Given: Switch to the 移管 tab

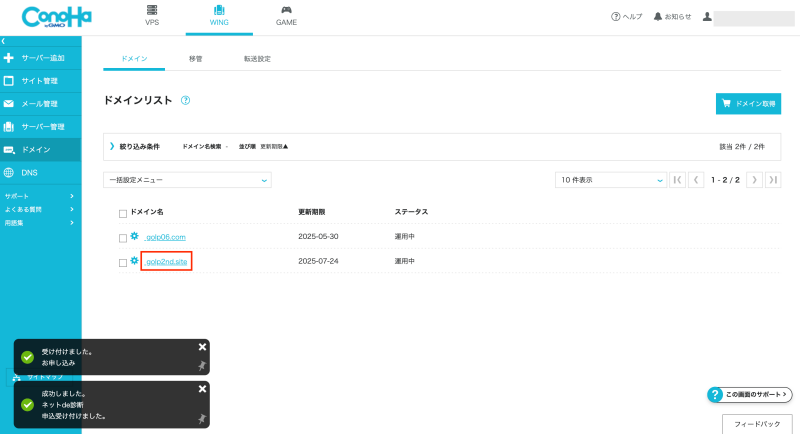Looking at the screenshot, I should [x=196, y=59].
